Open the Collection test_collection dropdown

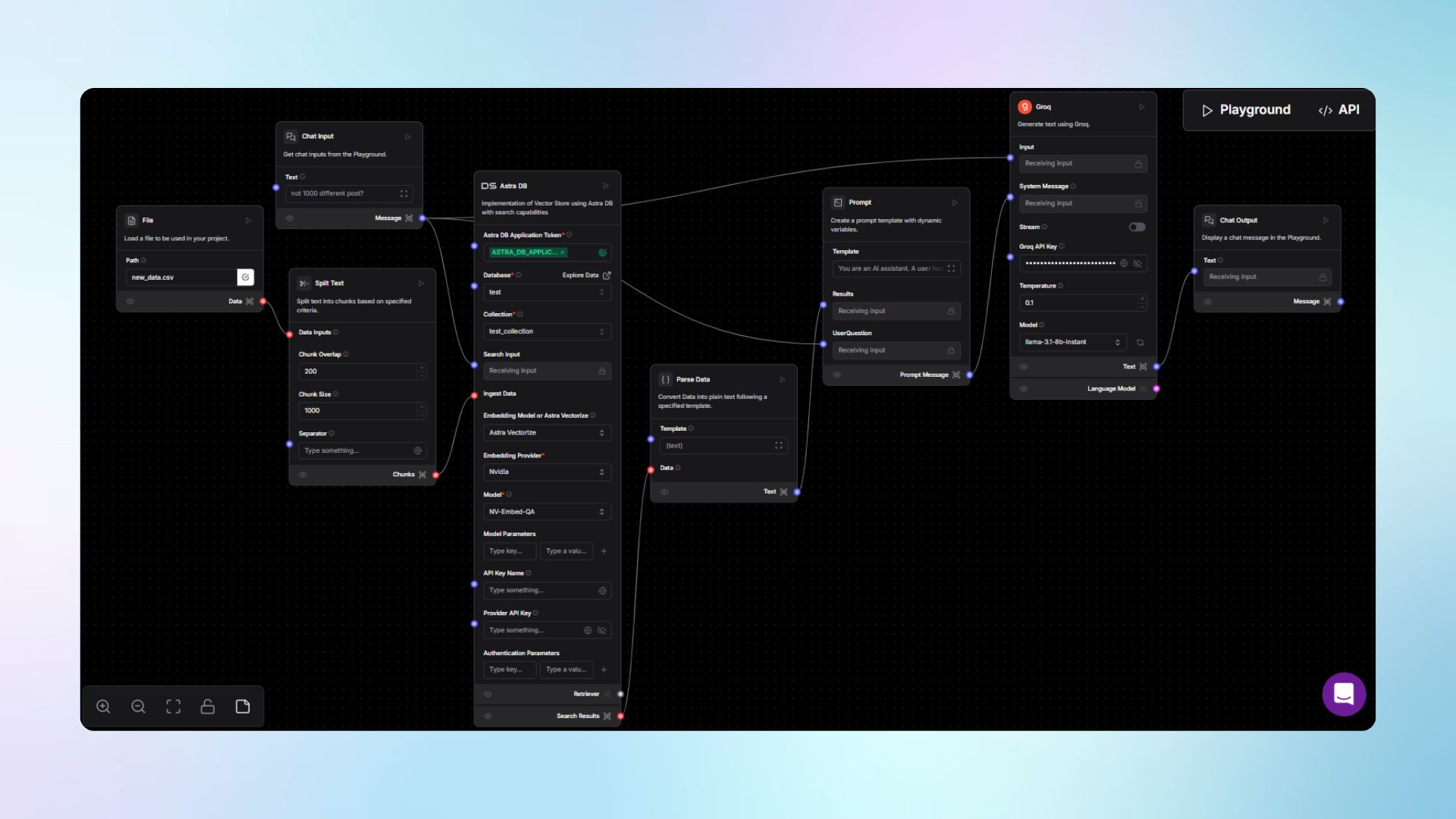[546, 331]
